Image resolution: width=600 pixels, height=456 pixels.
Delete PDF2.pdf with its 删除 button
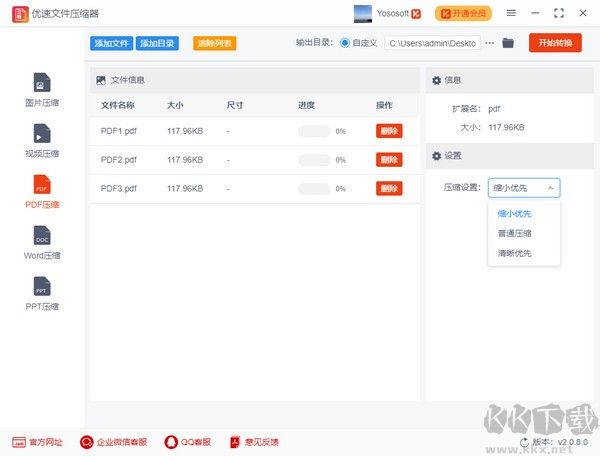(389, 160)
